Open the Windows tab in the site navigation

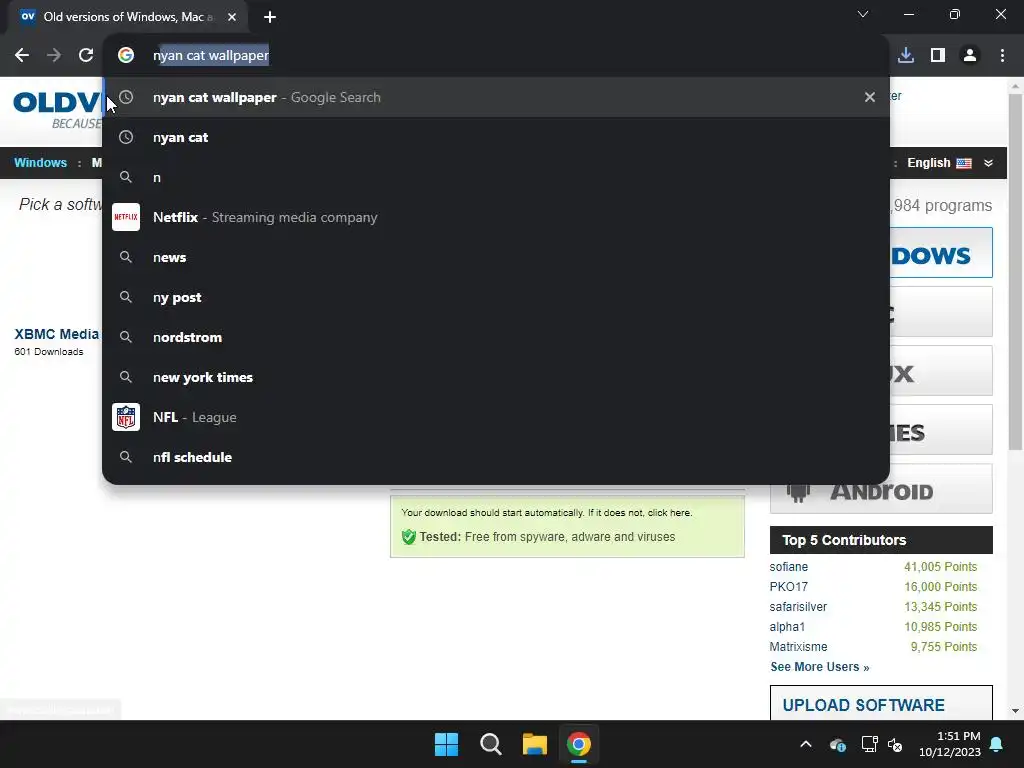click(40, 163)
